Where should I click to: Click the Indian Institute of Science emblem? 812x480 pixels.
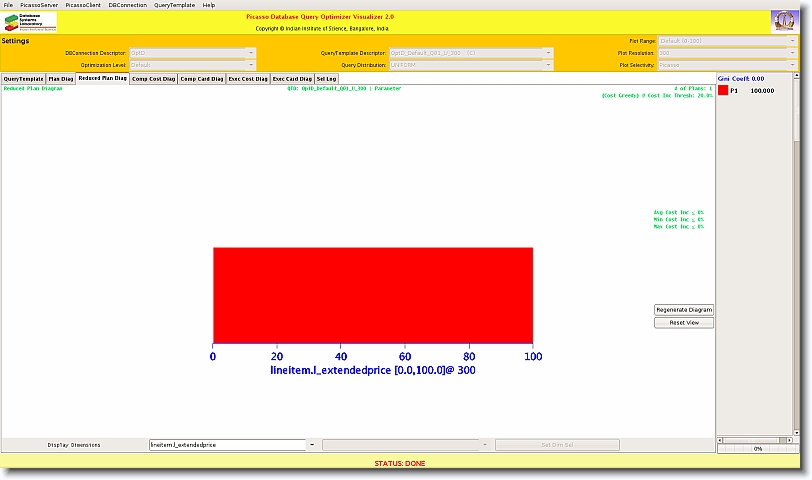click(x=784, y=22)
